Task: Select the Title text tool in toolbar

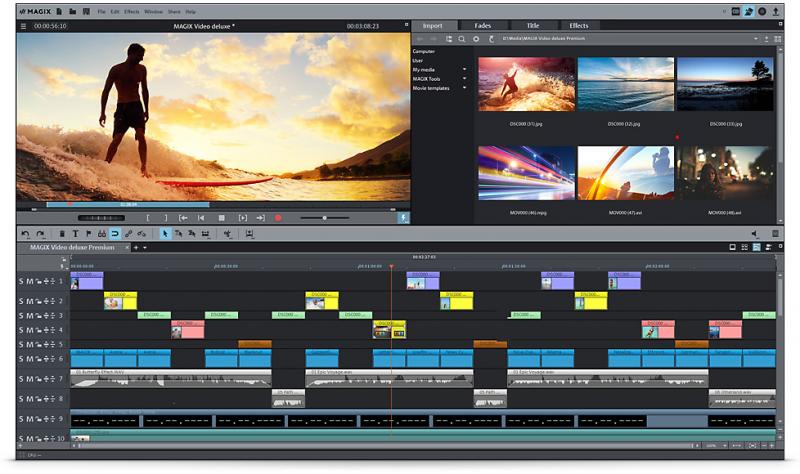Action: tap(75, 233)
